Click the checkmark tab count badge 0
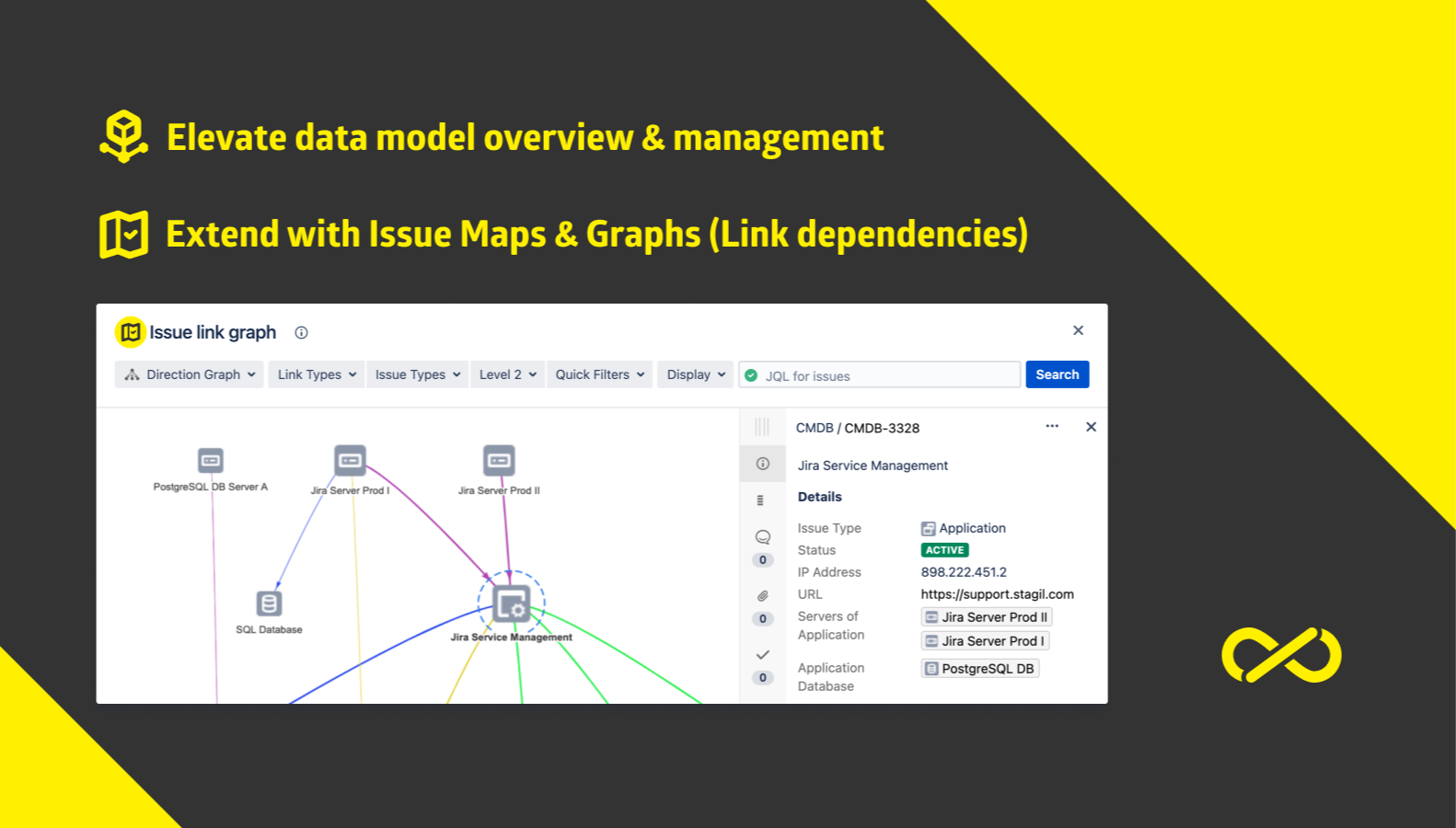 [763, 678]
